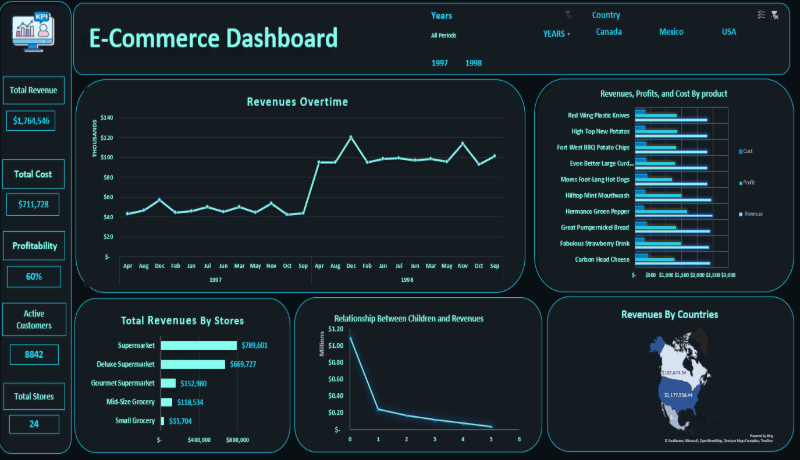Click the Moms Foot-Long Hot Dogs label

click(595, 180)
